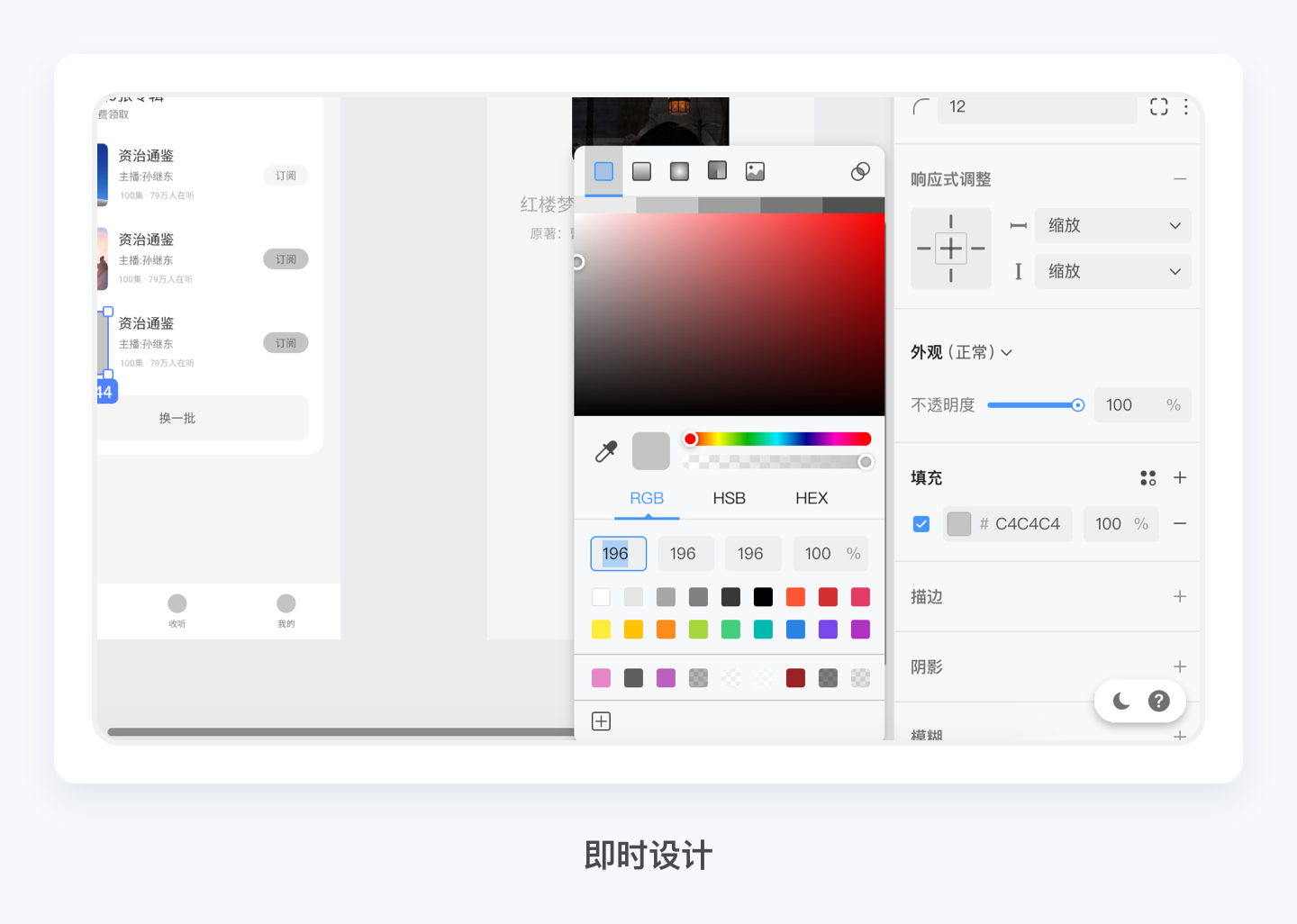Open the fill style library icon
Image resolution: width=1297 pixels, height=924 pixels.
click(1147, 477)
